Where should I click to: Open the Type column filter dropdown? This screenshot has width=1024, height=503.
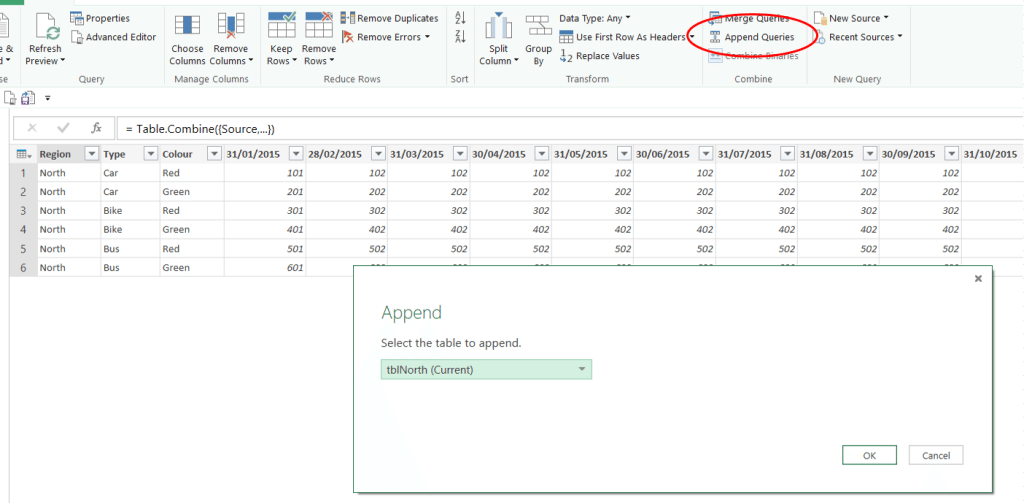[x=151, y=154]
